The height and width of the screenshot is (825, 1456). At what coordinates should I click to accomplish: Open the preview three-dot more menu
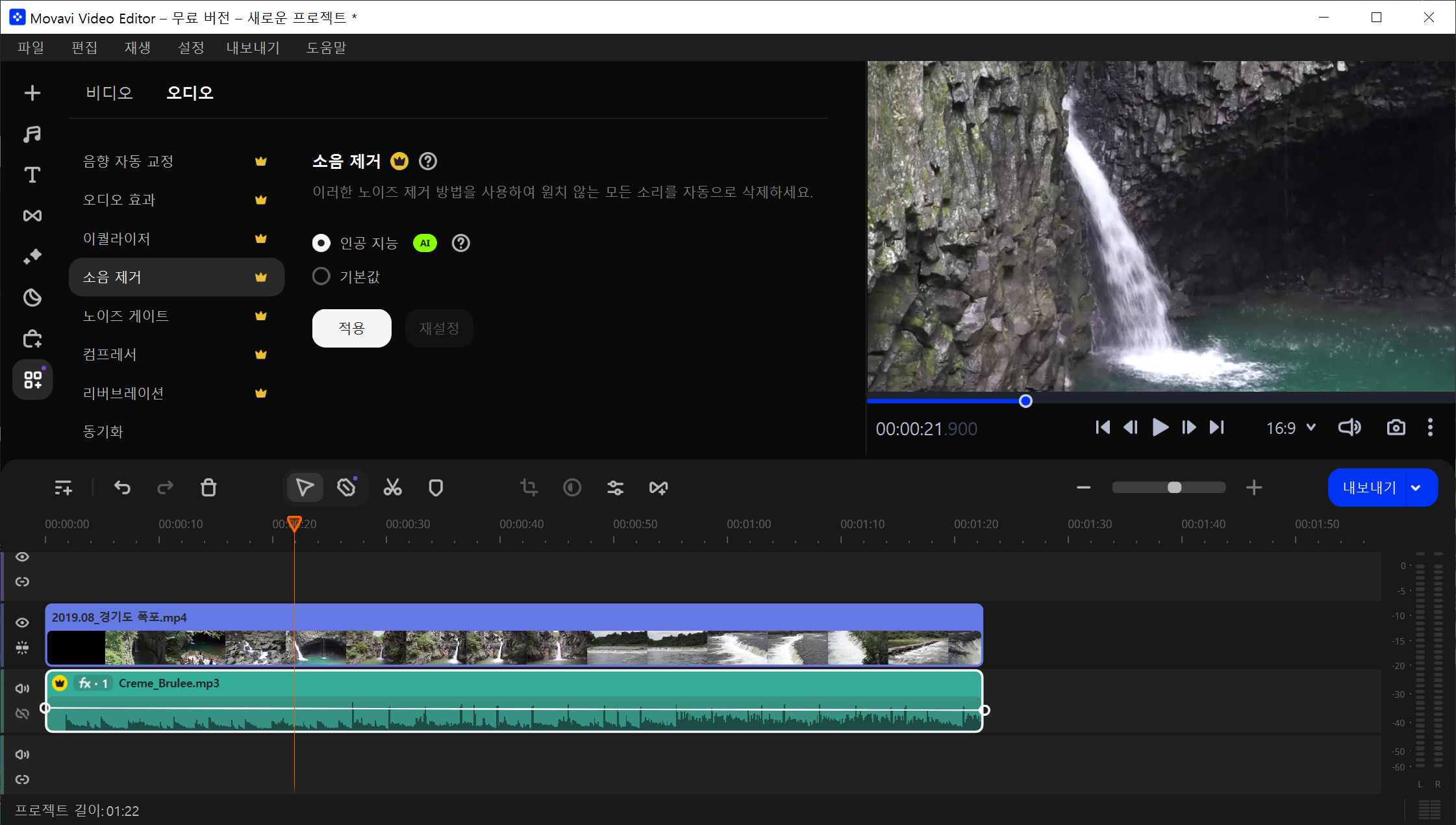1430,427
